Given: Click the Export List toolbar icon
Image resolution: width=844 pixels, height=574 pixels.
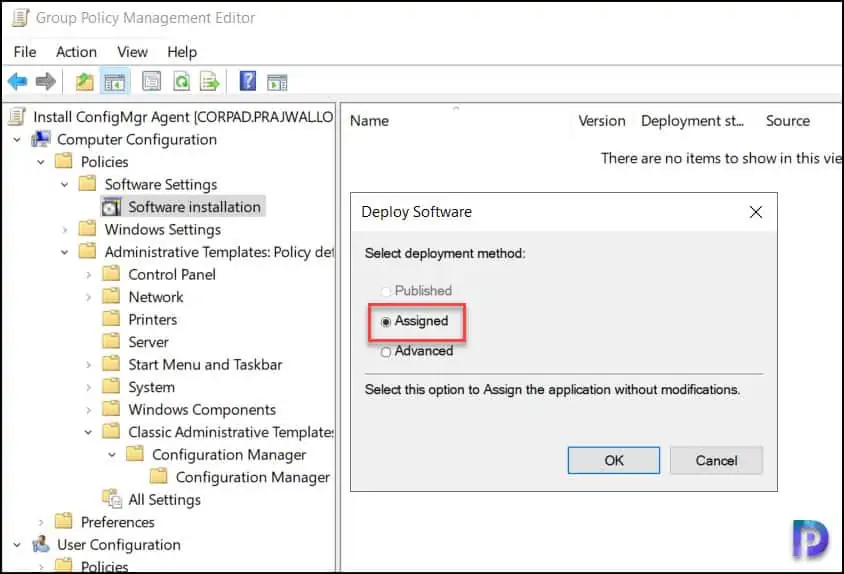Looking at the screenshot, I should pyautogui.click(x=209, y=82).
